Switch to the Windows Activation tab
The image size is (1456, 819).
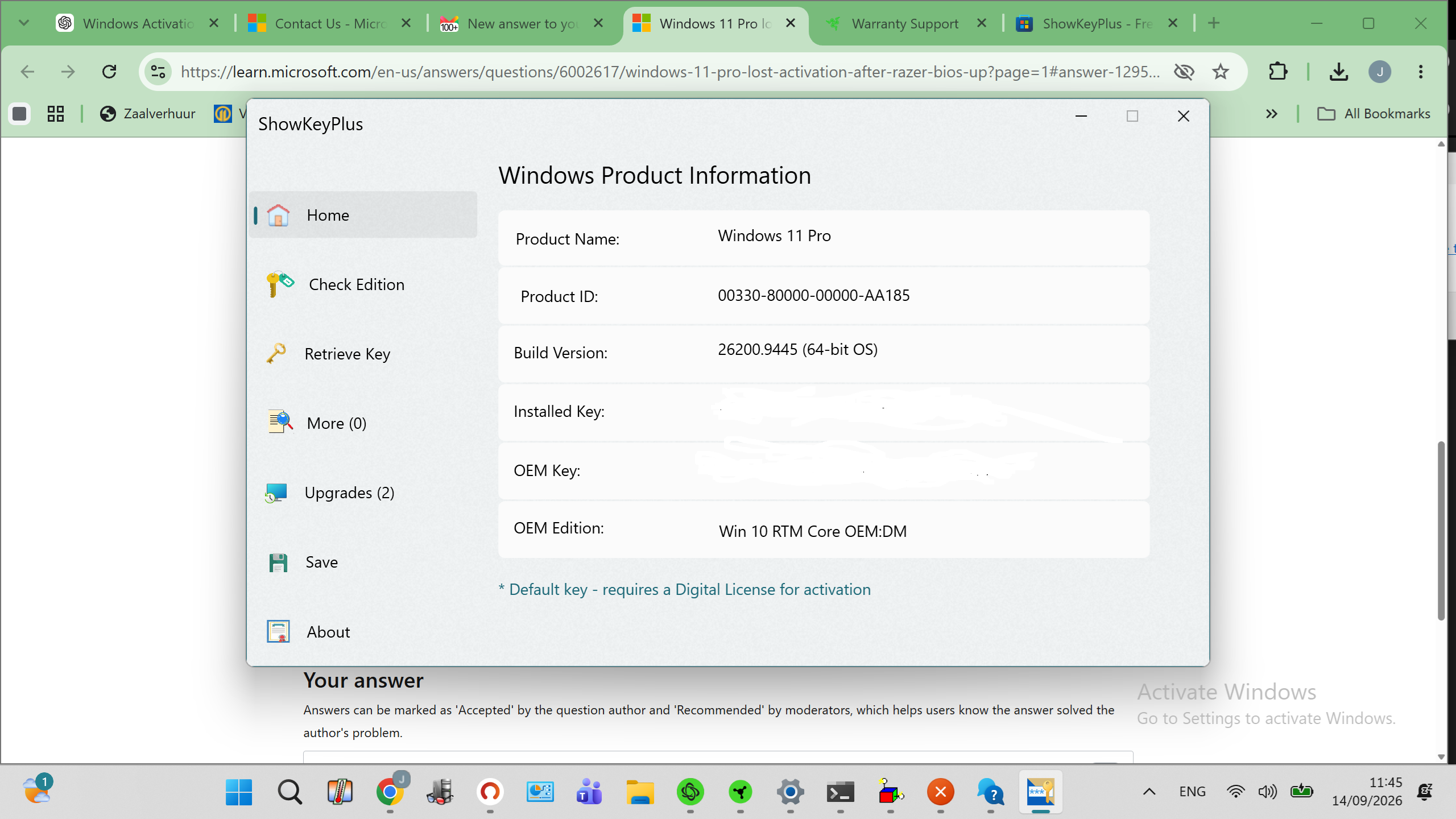point(138,23)
